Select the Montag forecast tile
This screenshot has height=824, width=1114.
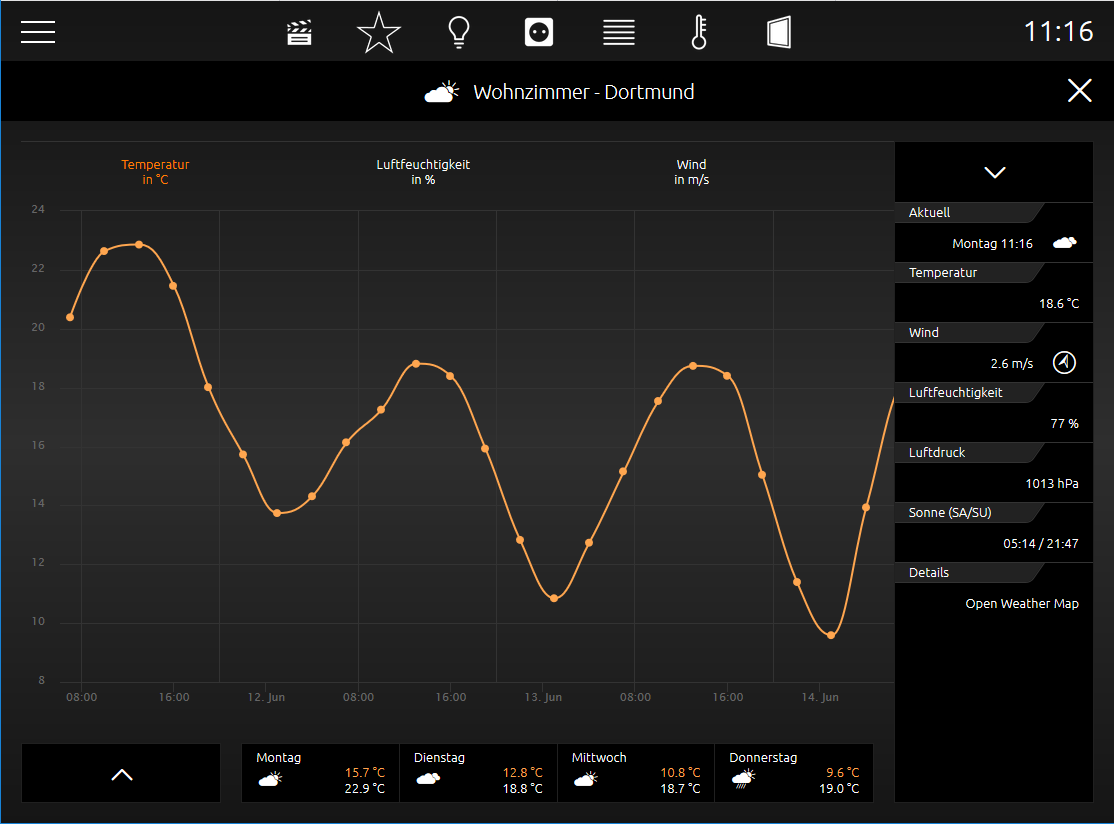click(320, 774)
